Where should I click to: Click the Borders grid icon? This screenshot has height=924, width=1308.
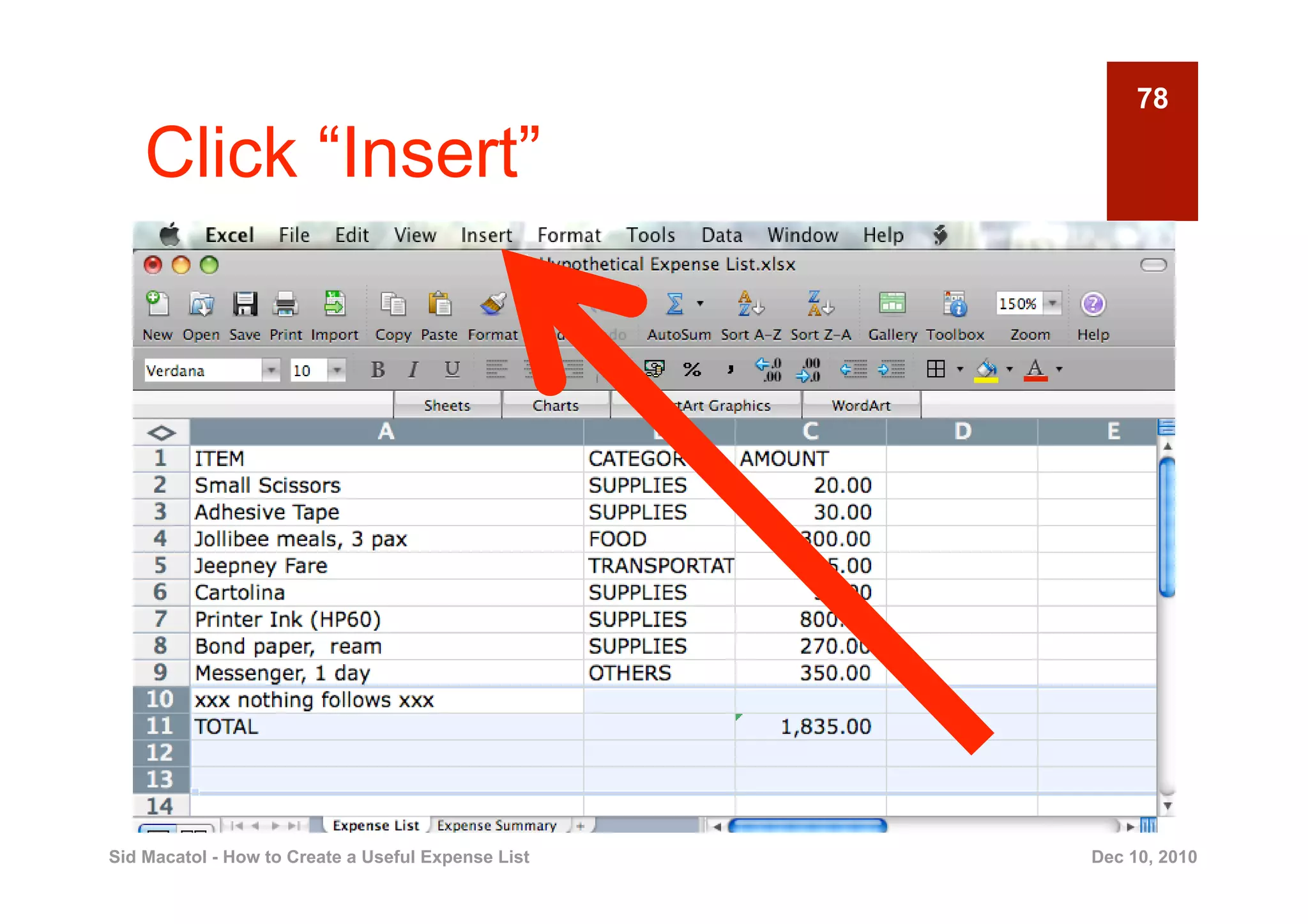click(936, 369)
